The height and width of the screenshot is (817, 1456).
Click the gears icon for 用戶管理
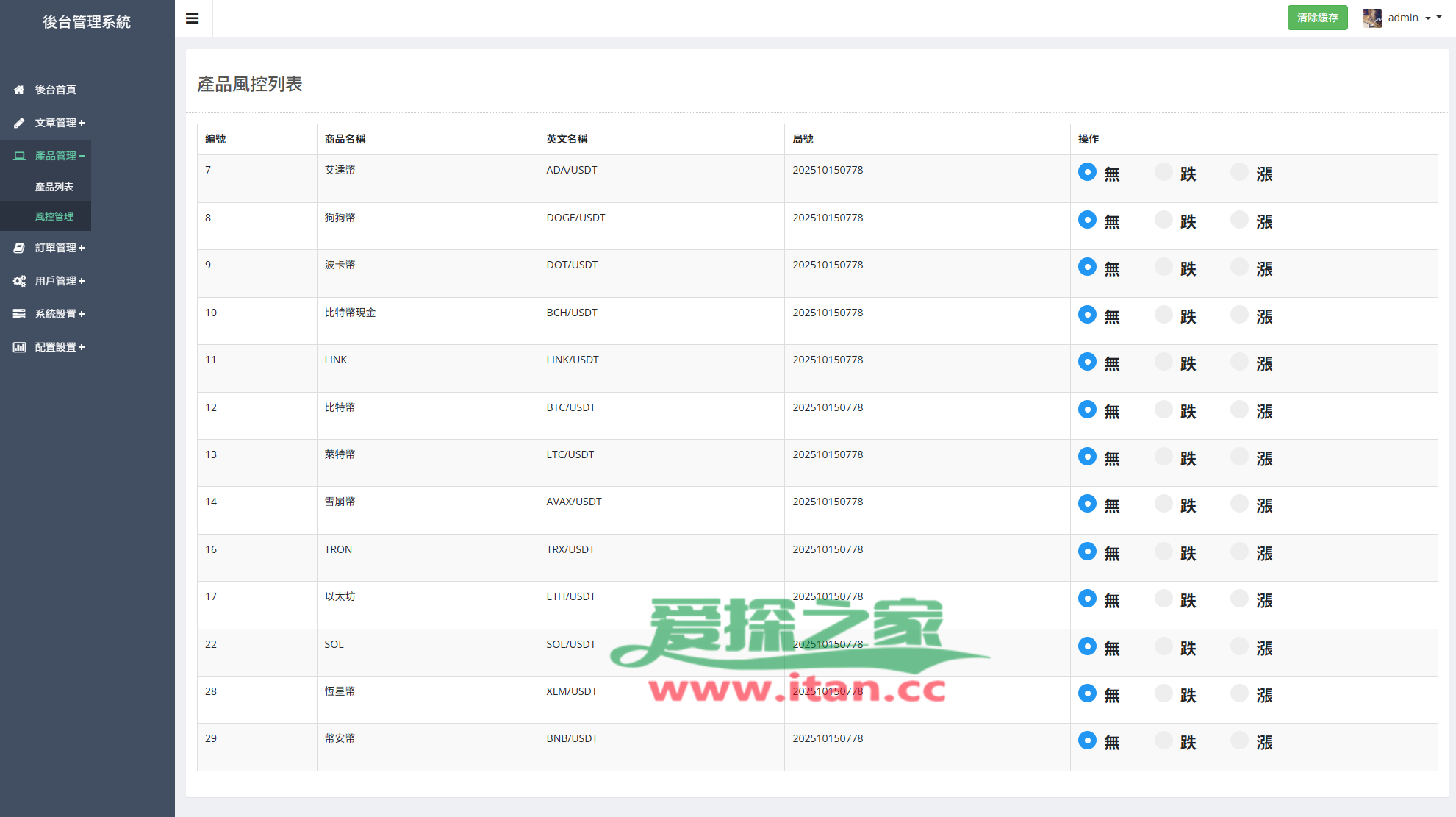(x=19, y=281)
